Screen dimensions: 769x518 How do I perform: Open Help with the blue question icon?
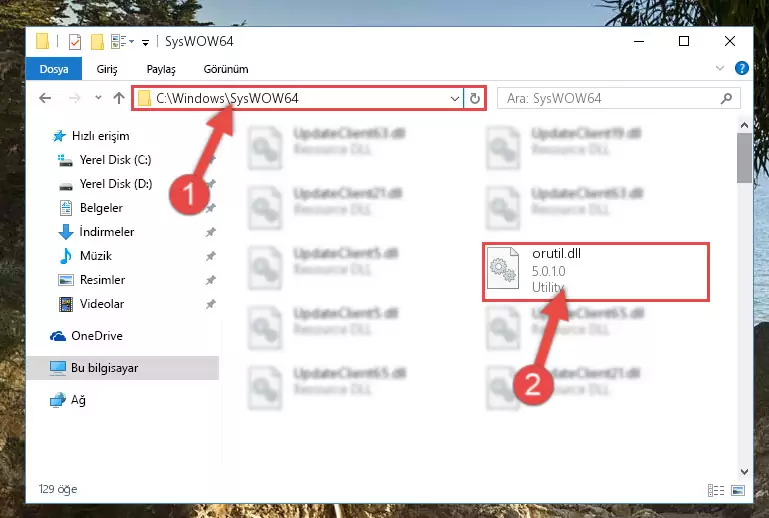pyautogui.click(x=742, y=68)
